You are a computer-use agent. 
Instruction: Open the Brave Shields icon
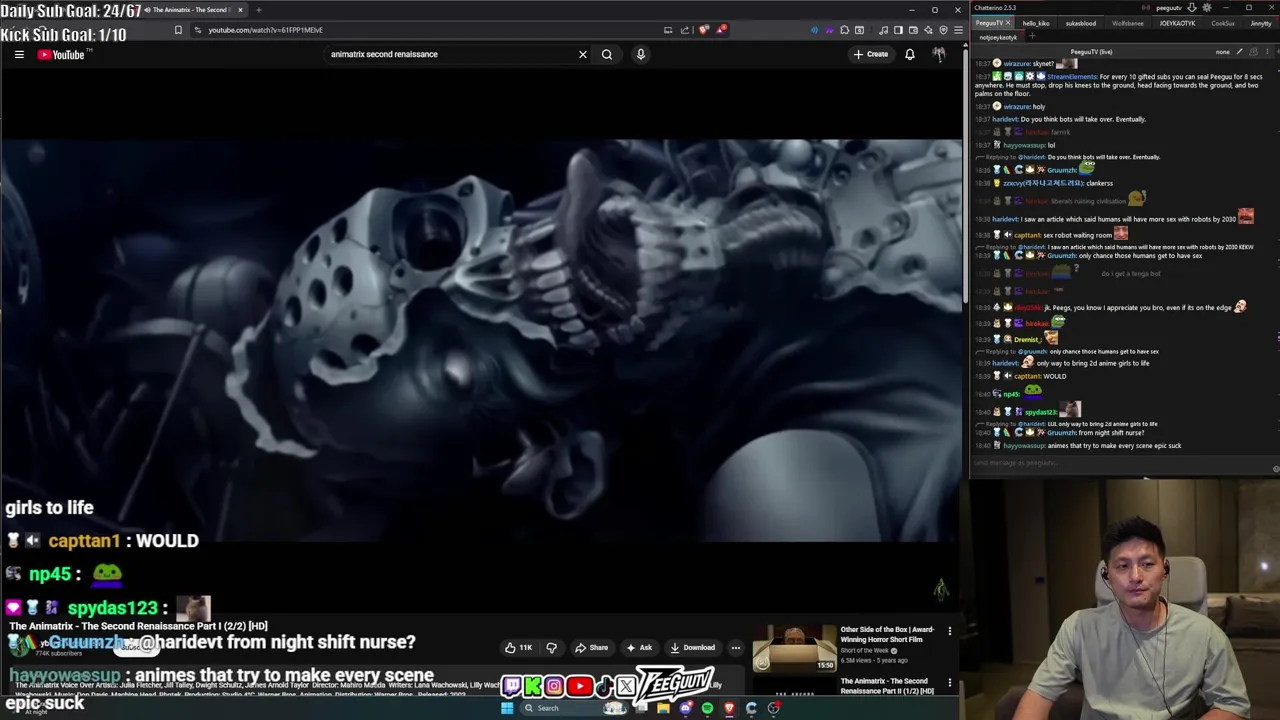pyautogui.click(x=704, y=30)
